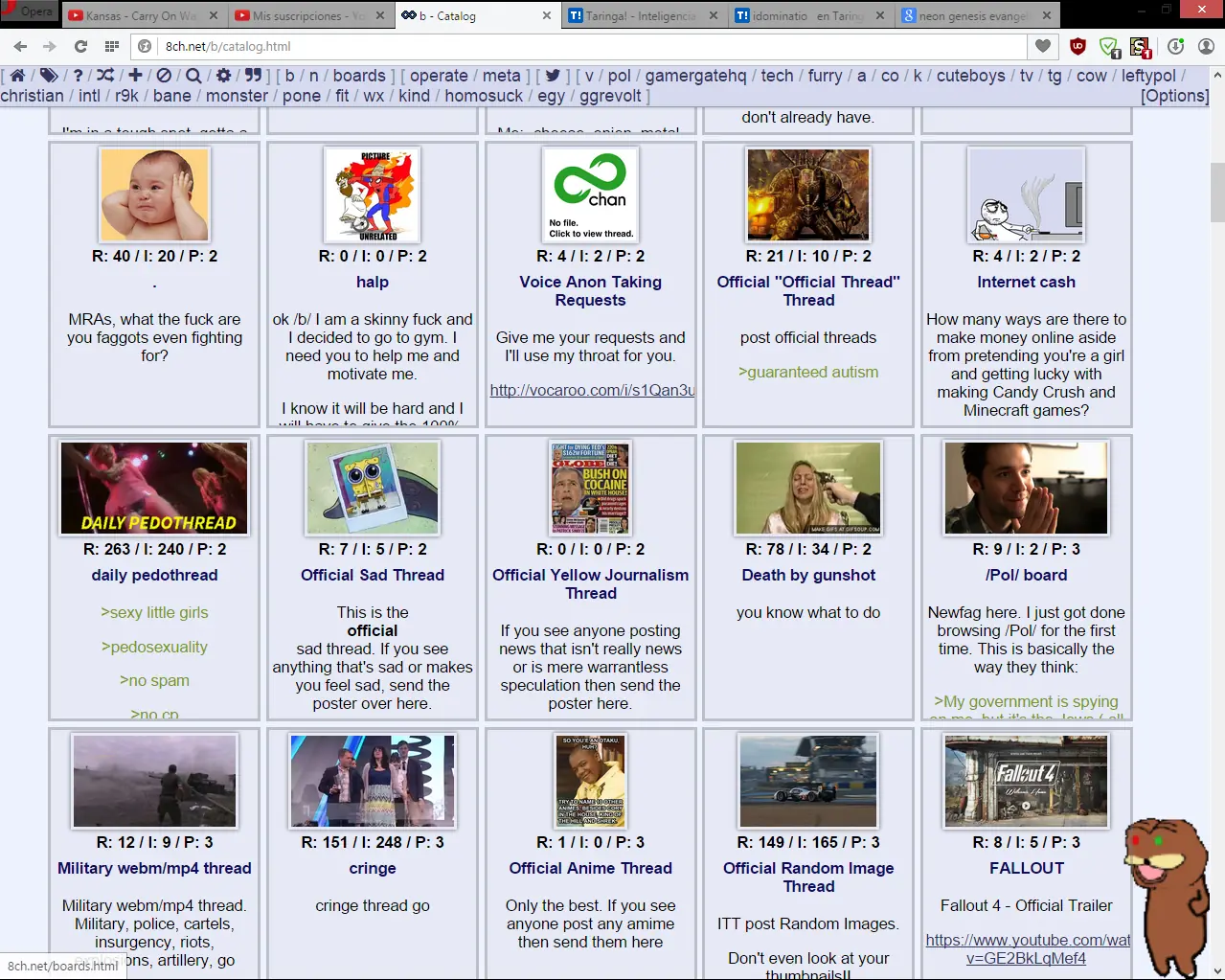Open the operate board link

439,76
